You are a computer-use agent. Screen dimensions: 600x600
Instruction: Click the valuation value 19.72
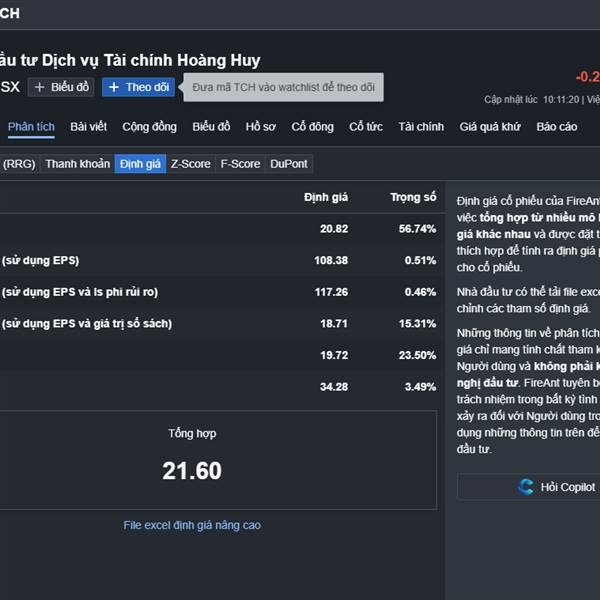point(334,355)
